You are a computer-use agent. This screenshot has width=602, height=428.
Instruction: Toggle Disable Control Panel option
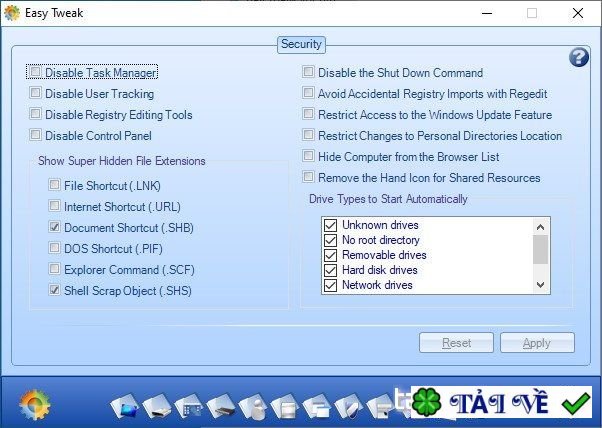pyautogui.click(x=35, y=135)
